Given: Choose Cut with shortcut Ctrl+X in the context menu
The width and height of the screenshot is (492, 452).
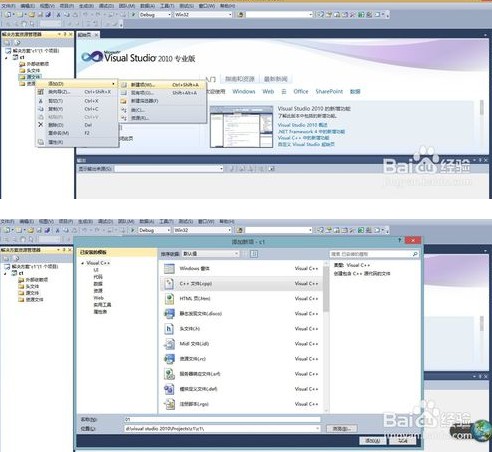Looking at the screenshot, I should (76, 101).
